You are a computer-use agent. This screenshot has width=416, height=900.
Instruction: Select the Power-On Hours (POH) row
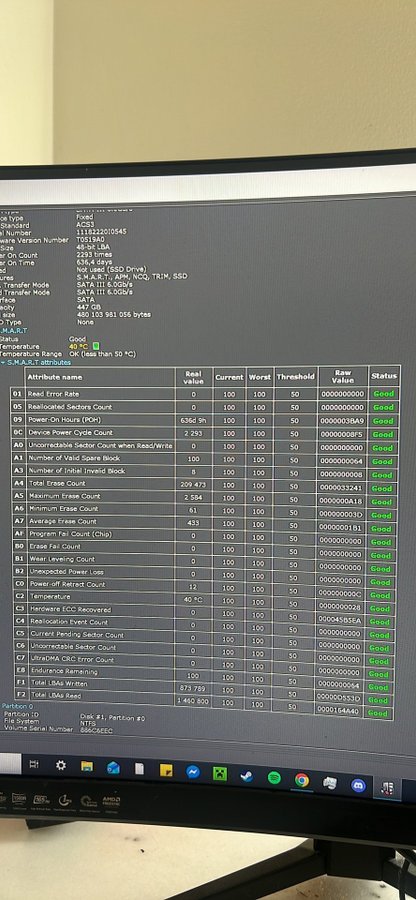tap(203, 420)
